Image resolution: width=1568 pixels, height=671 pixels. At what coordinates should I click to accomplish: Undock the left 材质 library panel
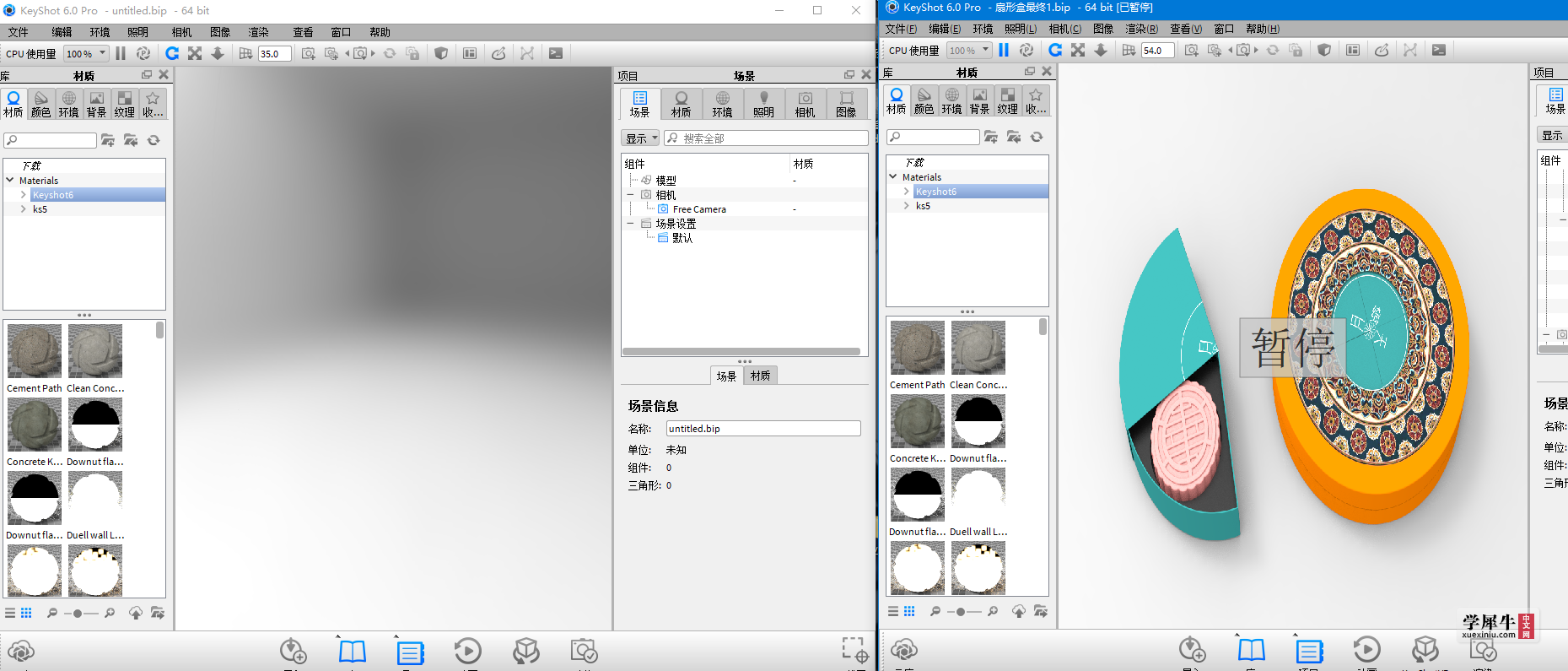coord(147,74)
